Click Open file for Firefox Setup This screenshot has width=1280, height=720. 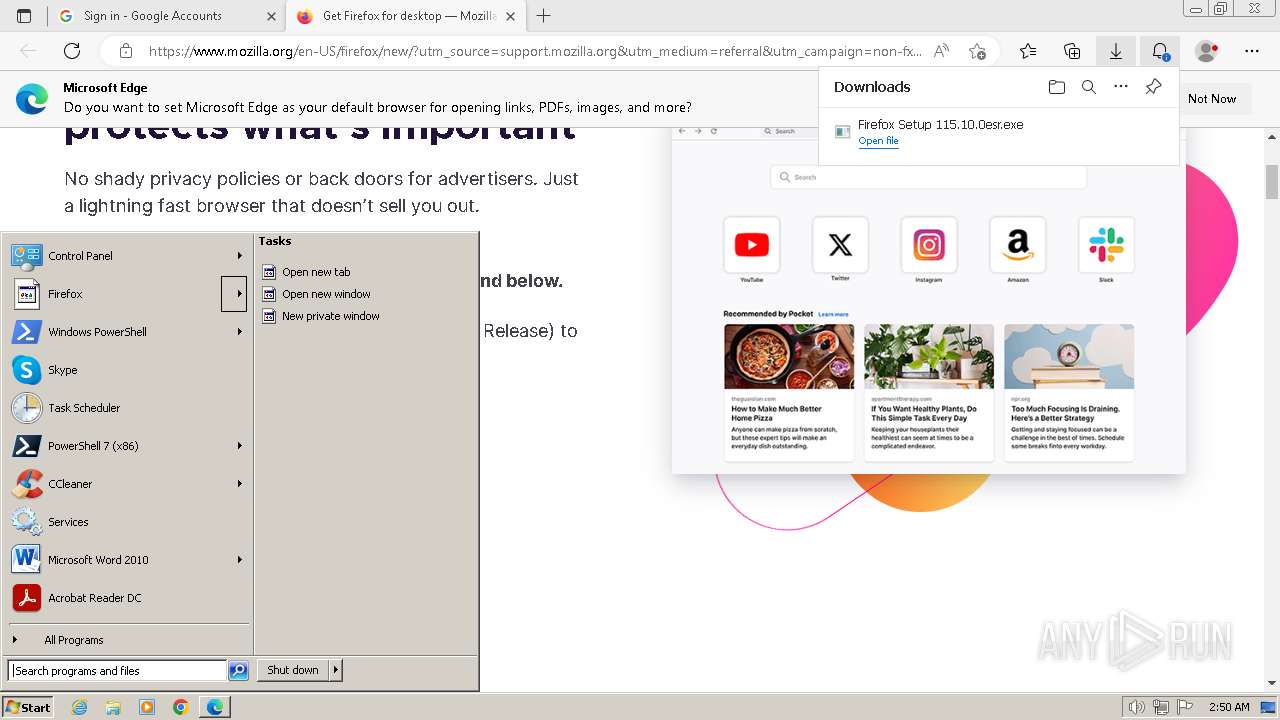click(x=878, y=141)
